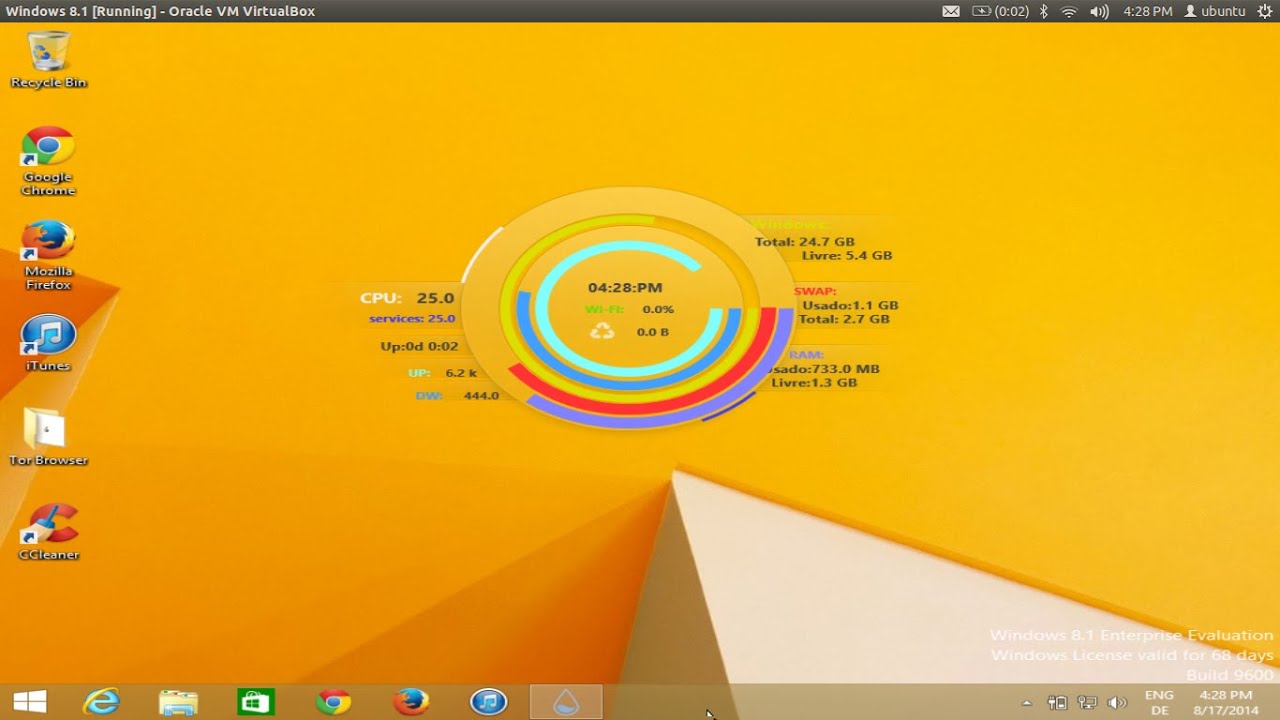Image resolution: width=1280 pixels, height=720 pixels.
Task: Select the iTunes desktop shortcut
Action: (x=48, y=343)
